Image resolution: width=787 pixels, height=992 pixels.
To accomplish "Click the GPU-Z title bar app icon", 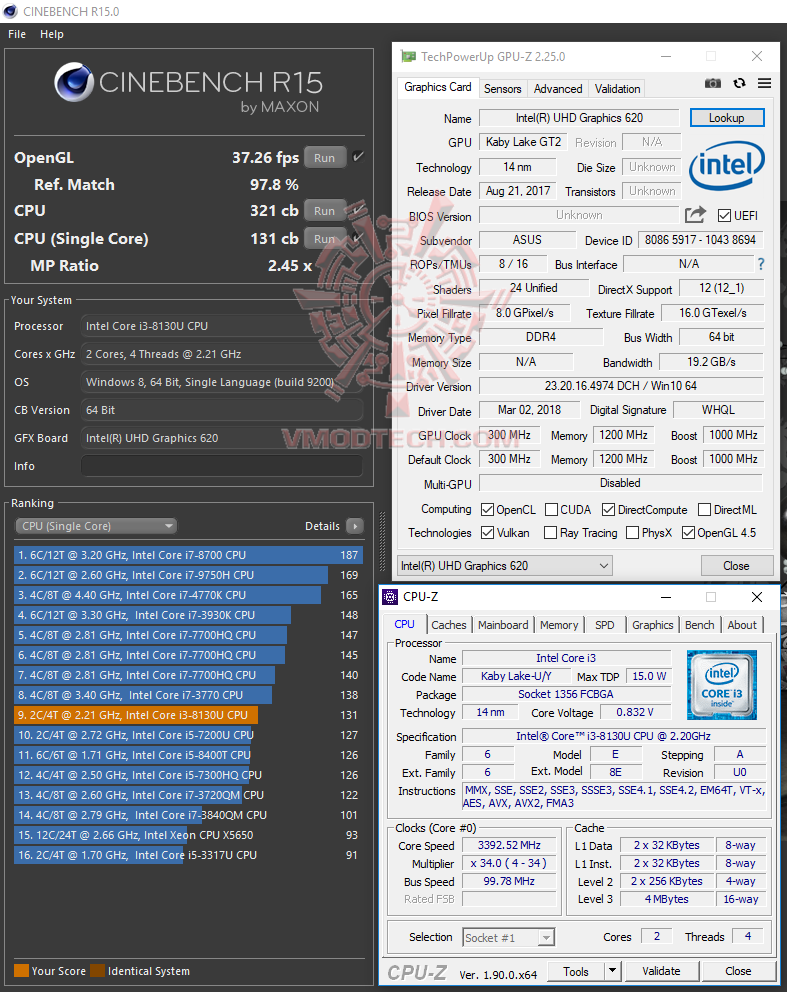I will [x=409, y=56].
